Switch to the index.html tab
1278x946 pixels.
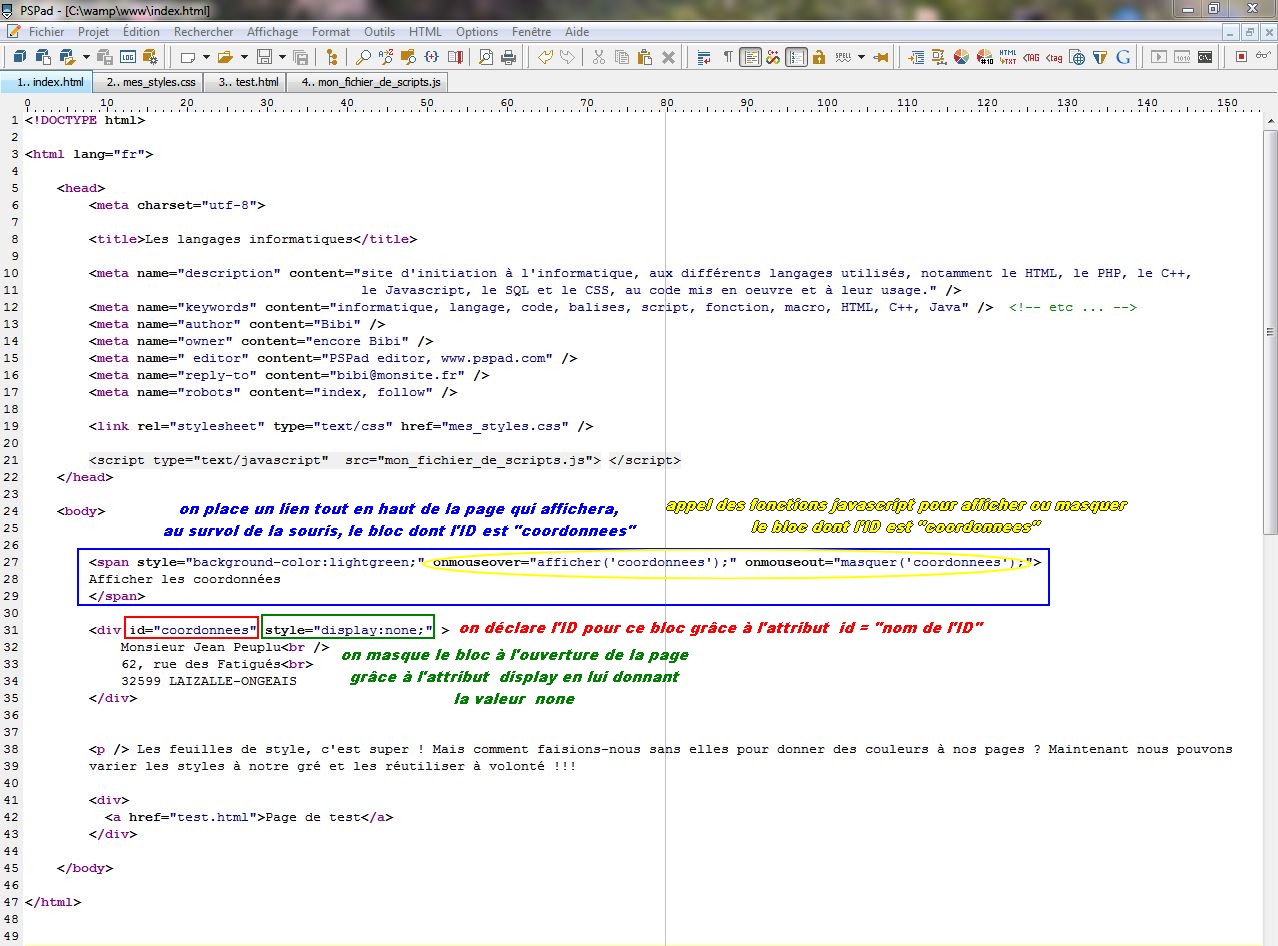(48, 82)
